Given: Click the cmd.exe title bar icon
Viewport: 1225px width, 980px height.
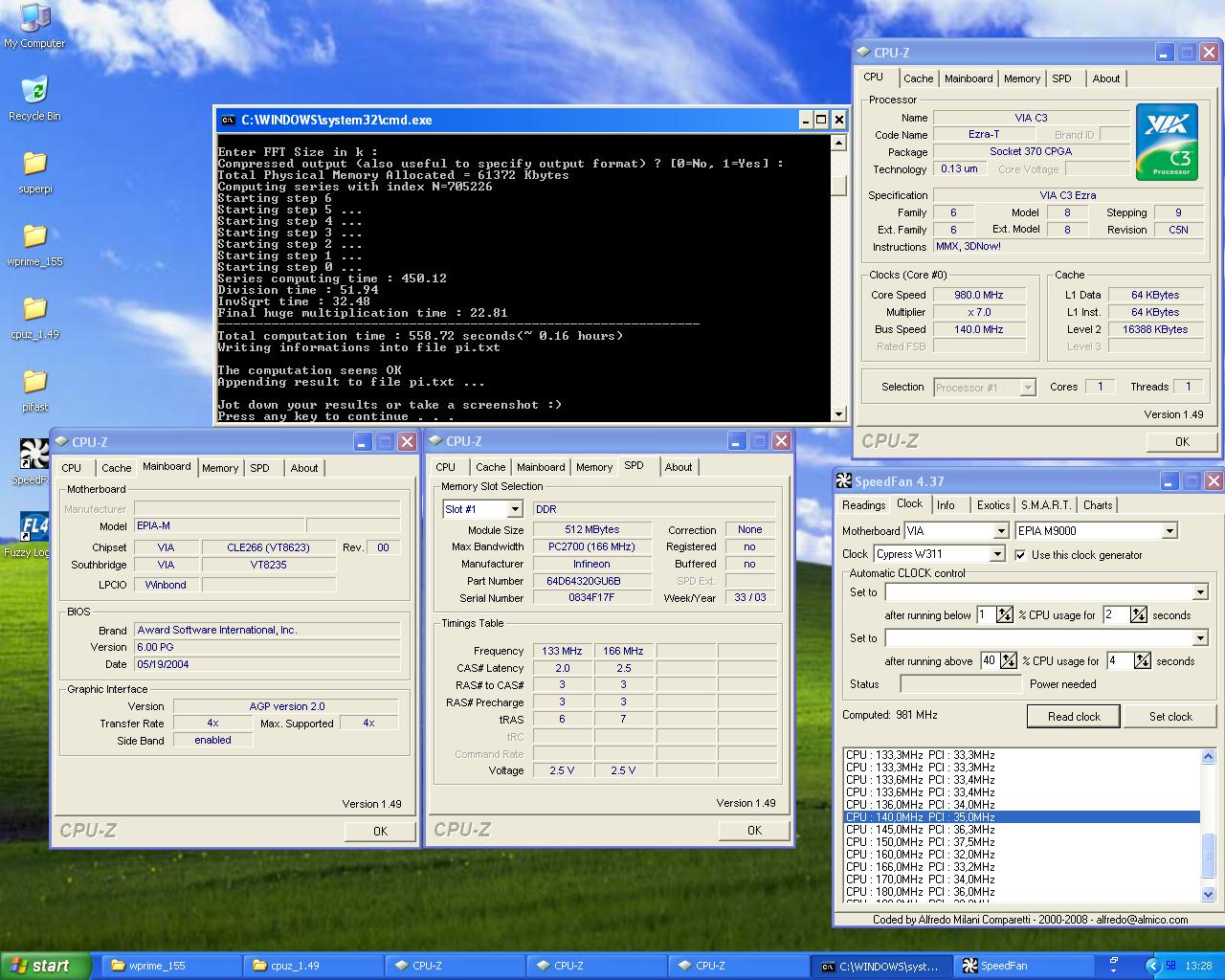Looking at the screenshot, I should point(228,120).
